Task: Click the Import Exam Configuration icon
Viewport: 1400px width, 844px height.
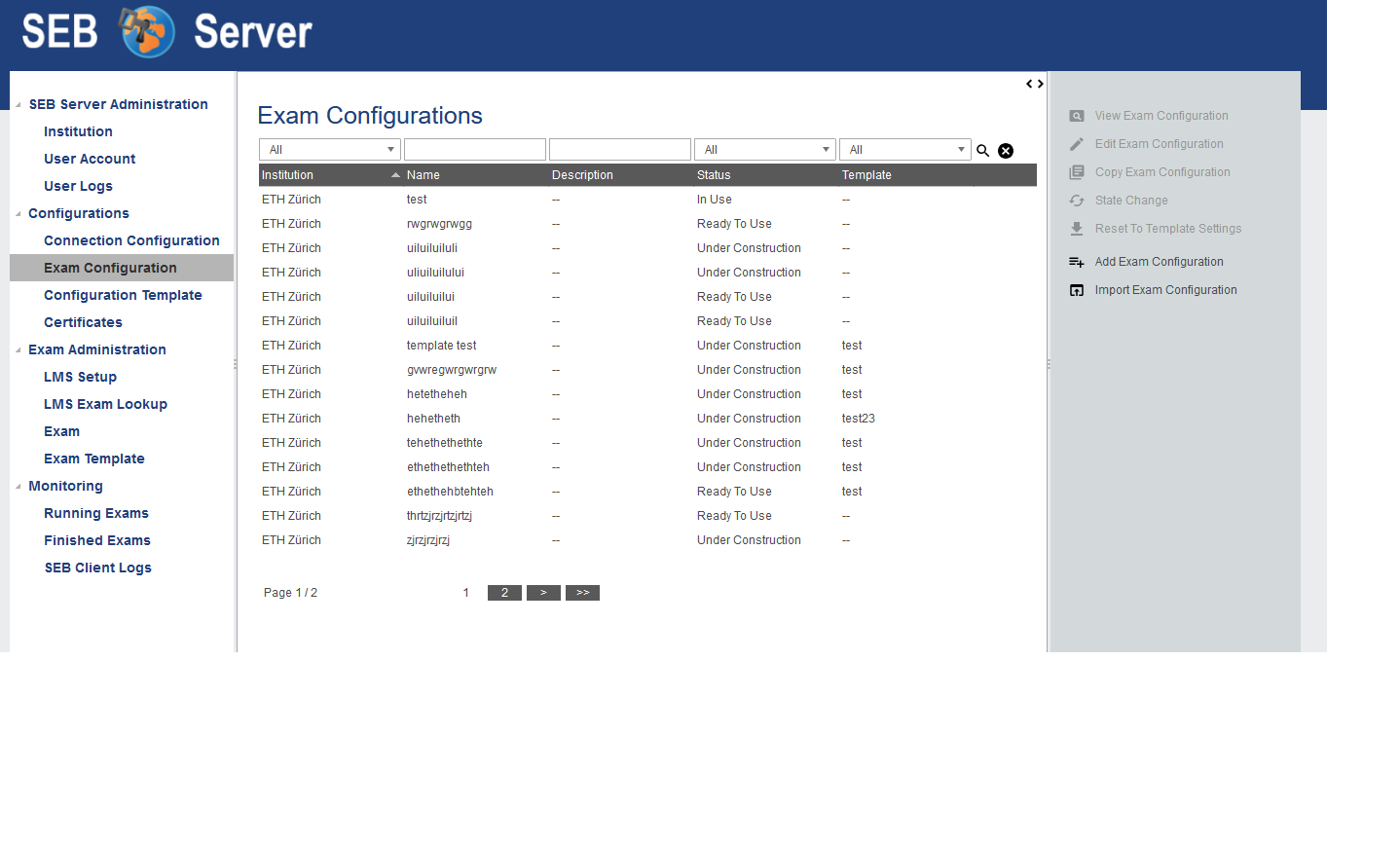Action: point(1076,290)
